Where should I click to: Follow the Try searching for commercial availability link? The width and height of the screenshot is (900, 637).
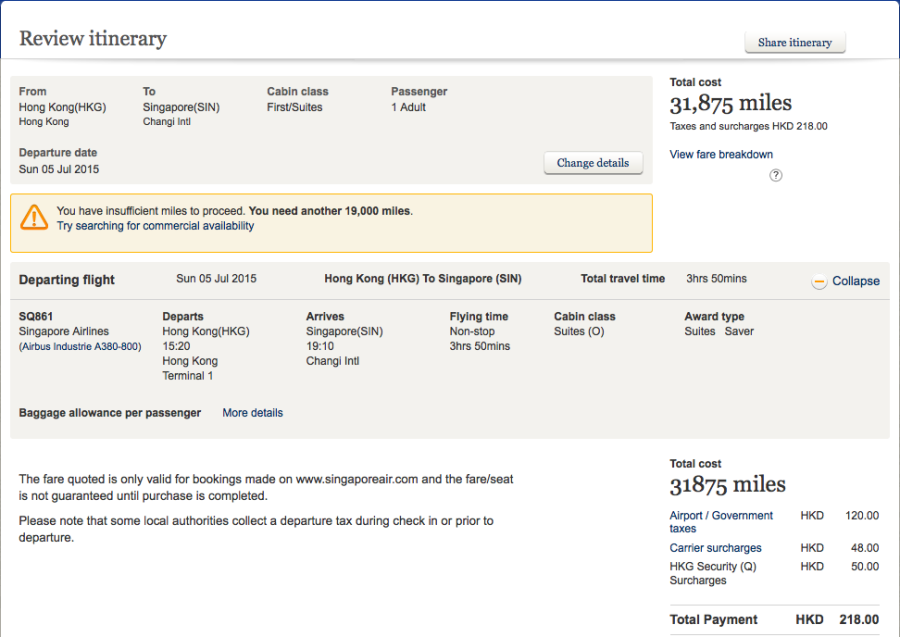(x=155, y=226)
